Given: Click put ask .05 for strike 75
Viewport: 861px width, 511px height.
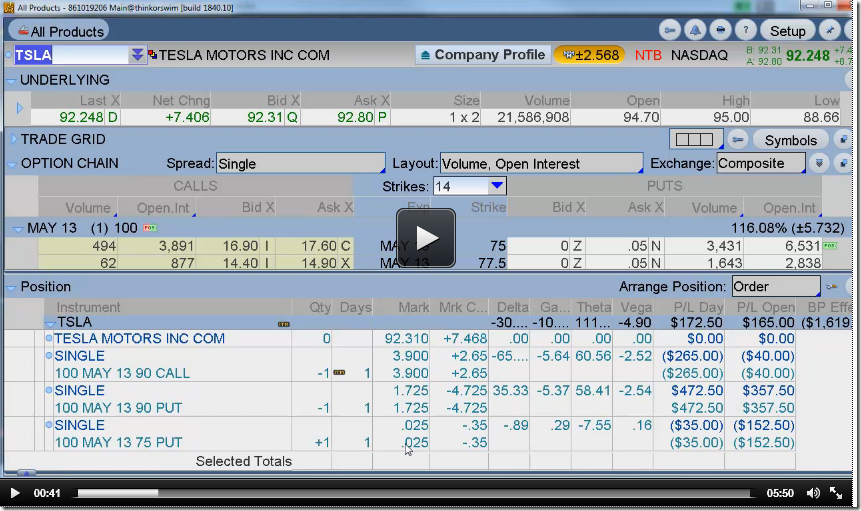Looking at the screenshot, I should [639, 246].
